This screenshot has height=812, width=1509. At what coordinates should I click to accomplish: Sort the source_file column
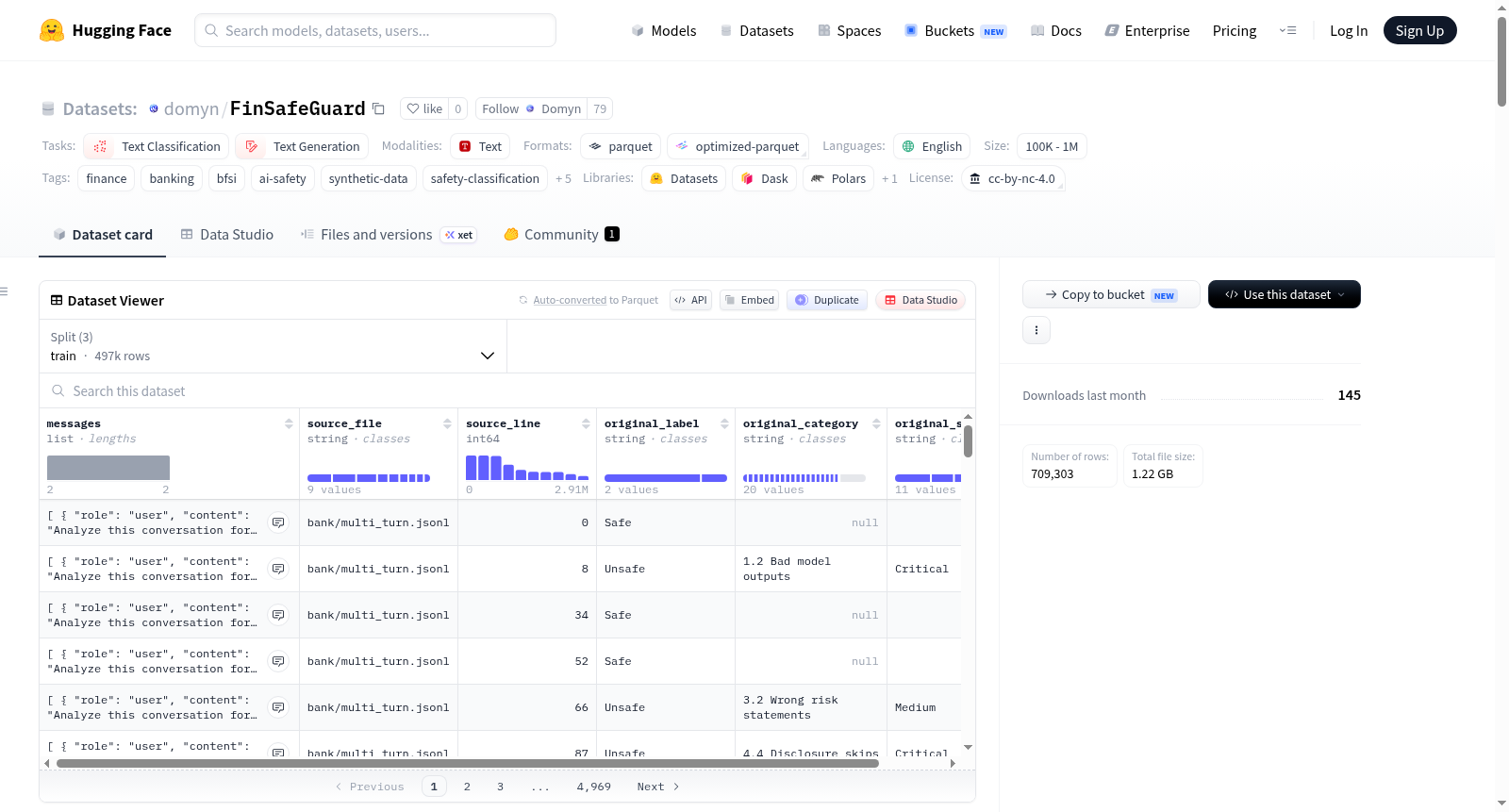click(x=447, y=423)
